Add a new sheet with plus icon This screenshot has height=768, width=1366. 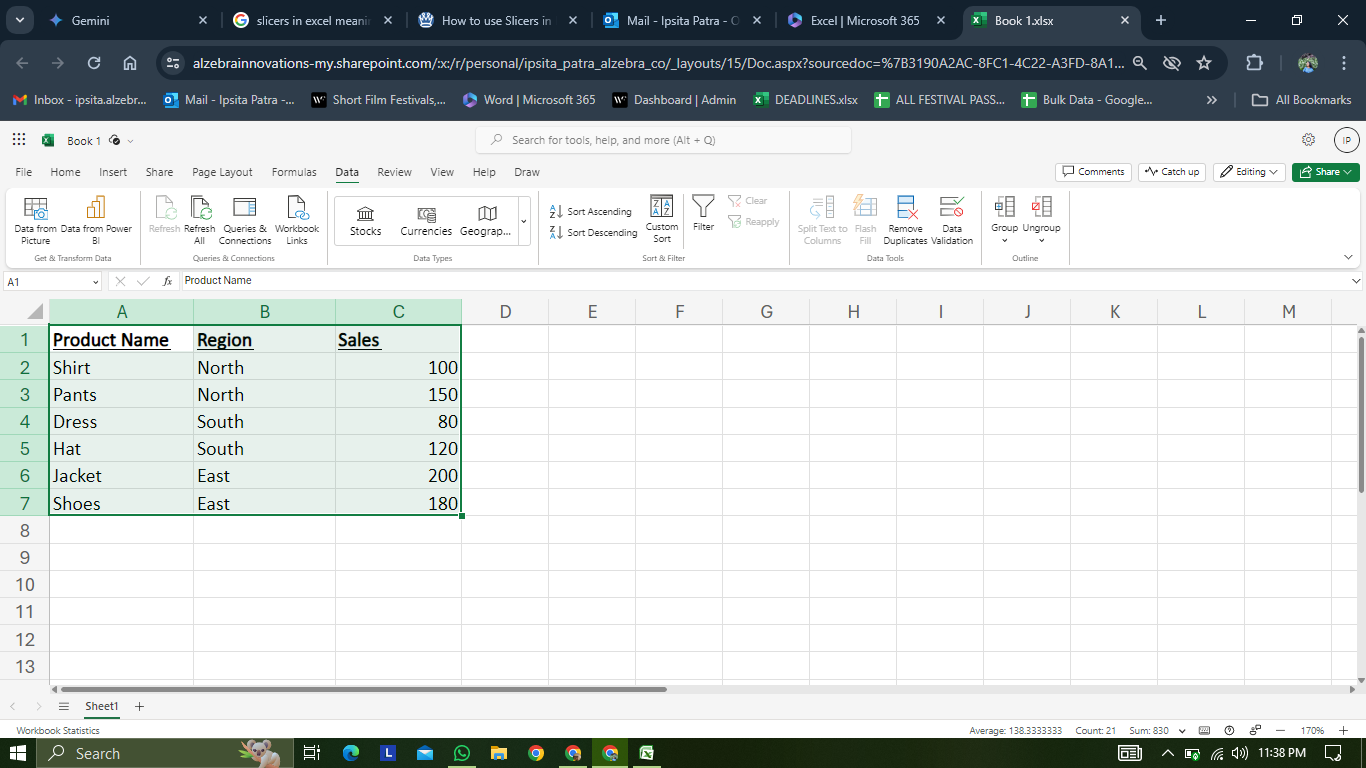click(139, 706)
